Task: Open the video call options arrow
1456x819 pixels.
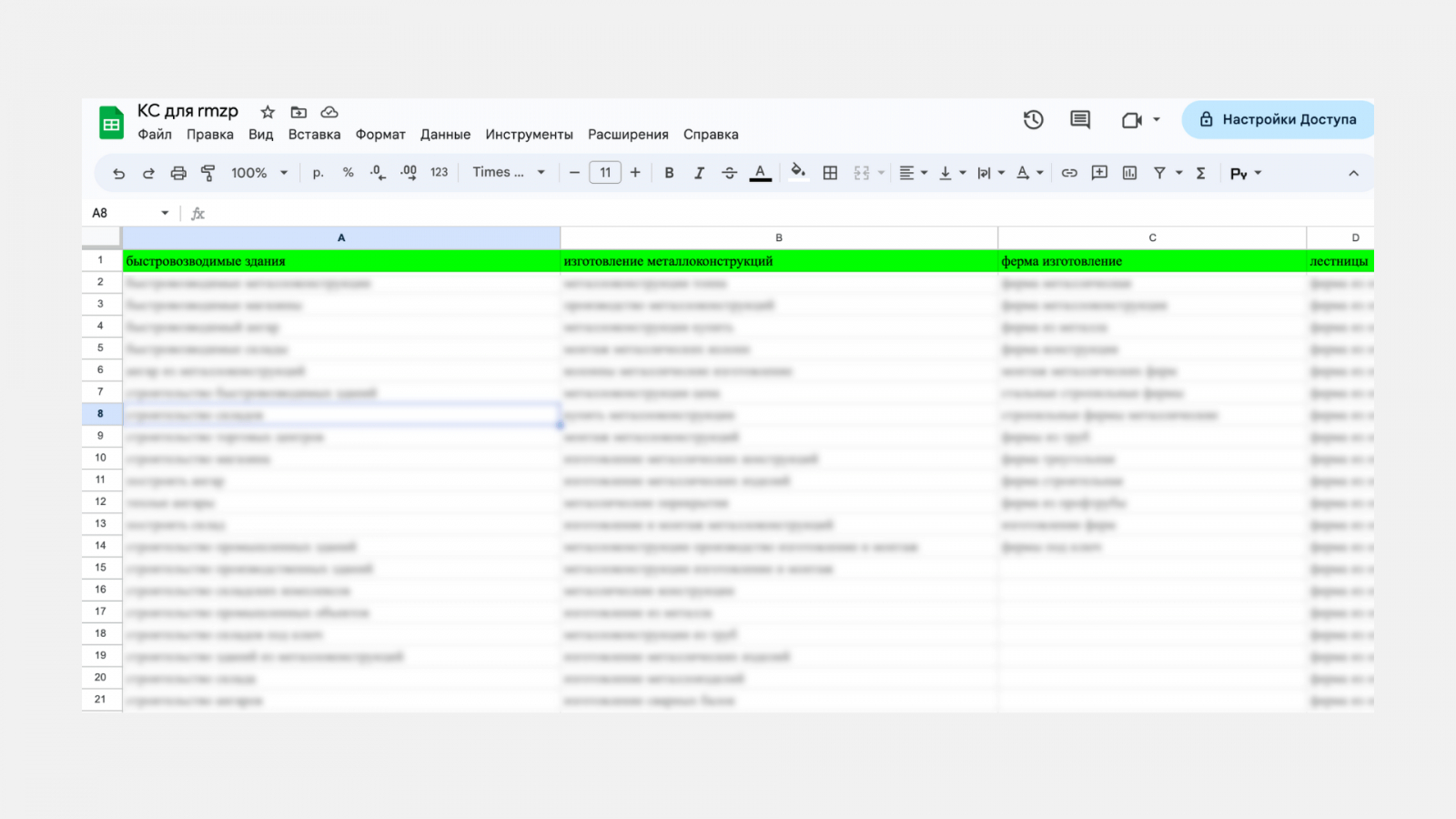Action: (1157, 119)
